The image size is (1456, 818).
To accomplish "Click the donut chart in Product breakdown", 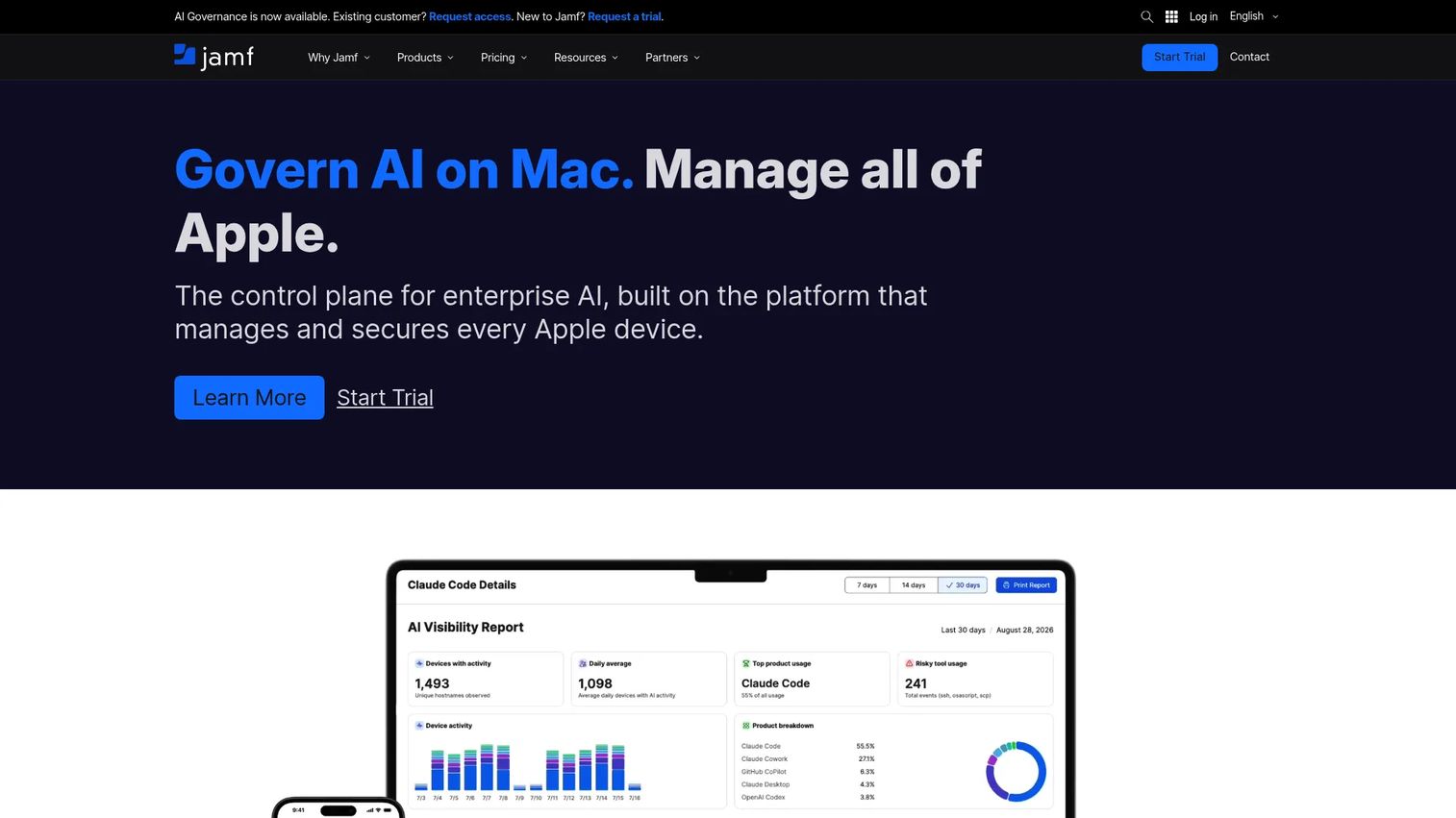I will 1016,771.
